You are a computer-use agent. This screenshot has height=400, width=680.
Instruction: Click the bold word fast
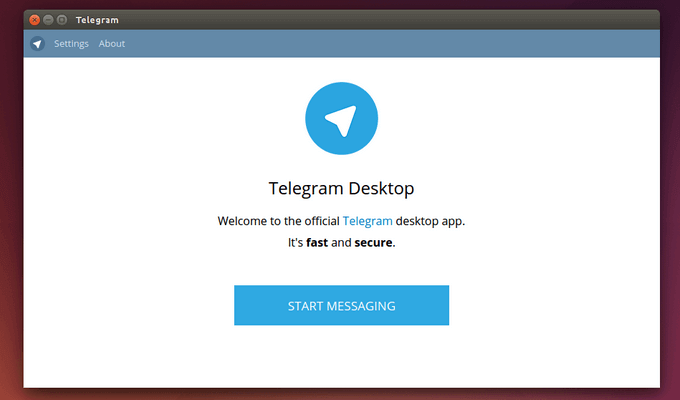(x=317, y=242)
